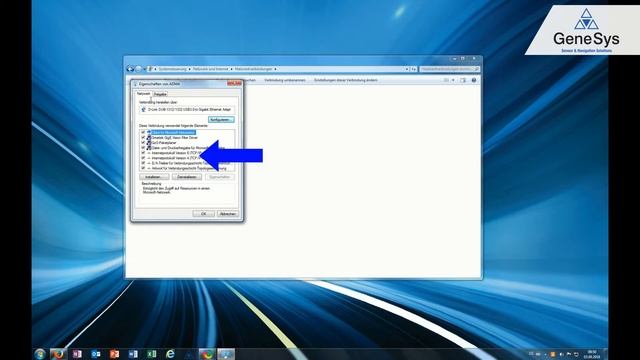Switch to the Freigabe tab
This screenshot has height=360, width=640.
(160, 94)
